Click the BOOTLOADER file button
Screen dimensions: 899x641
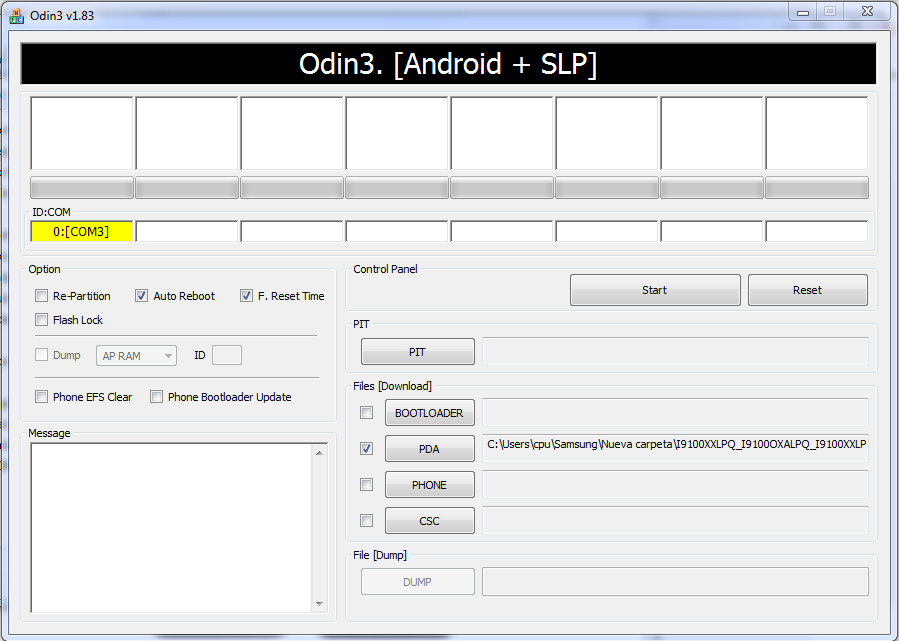click(429, 413)
